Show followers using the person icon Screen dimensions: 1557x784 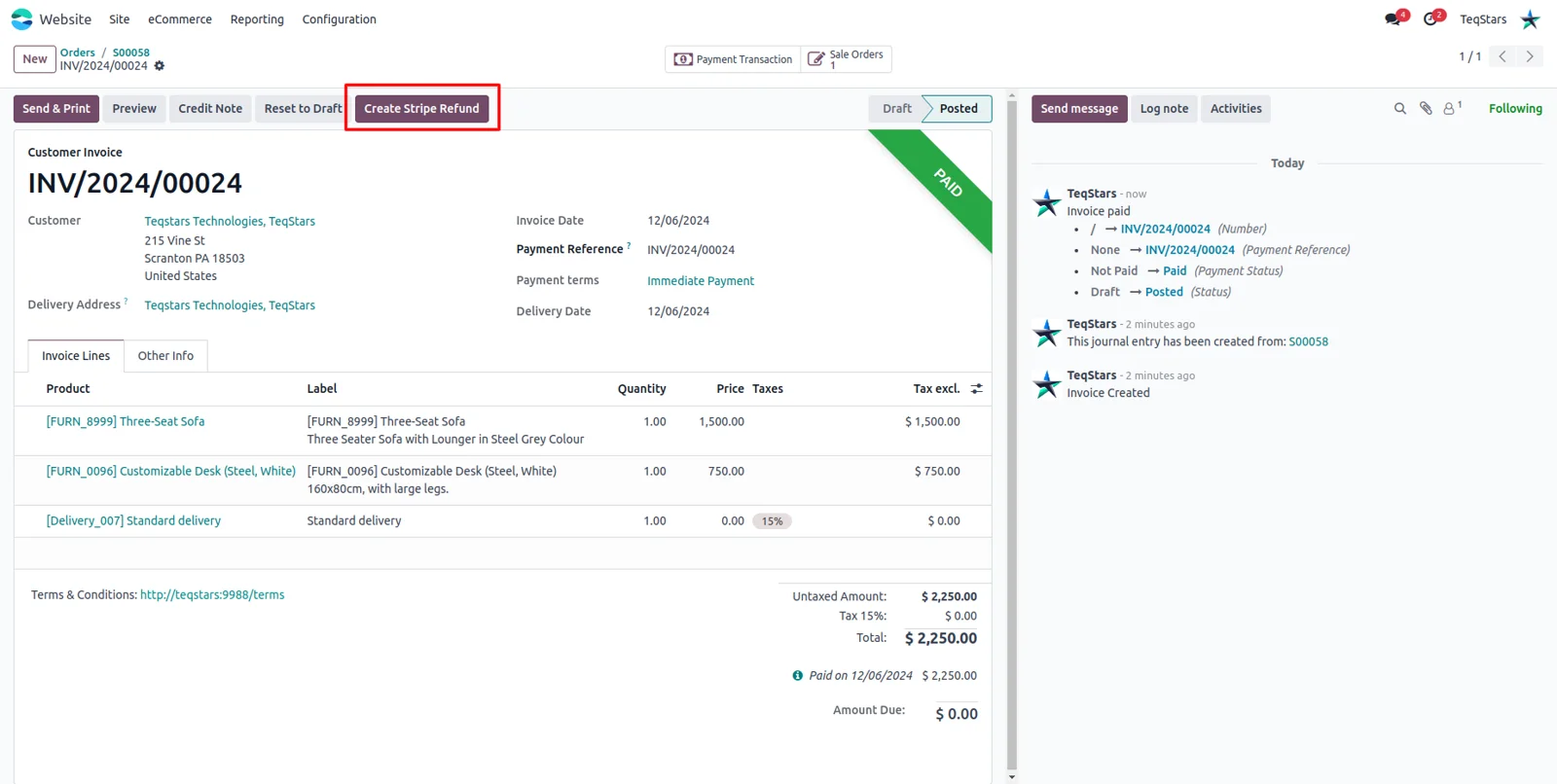[x=1450, y=109]
